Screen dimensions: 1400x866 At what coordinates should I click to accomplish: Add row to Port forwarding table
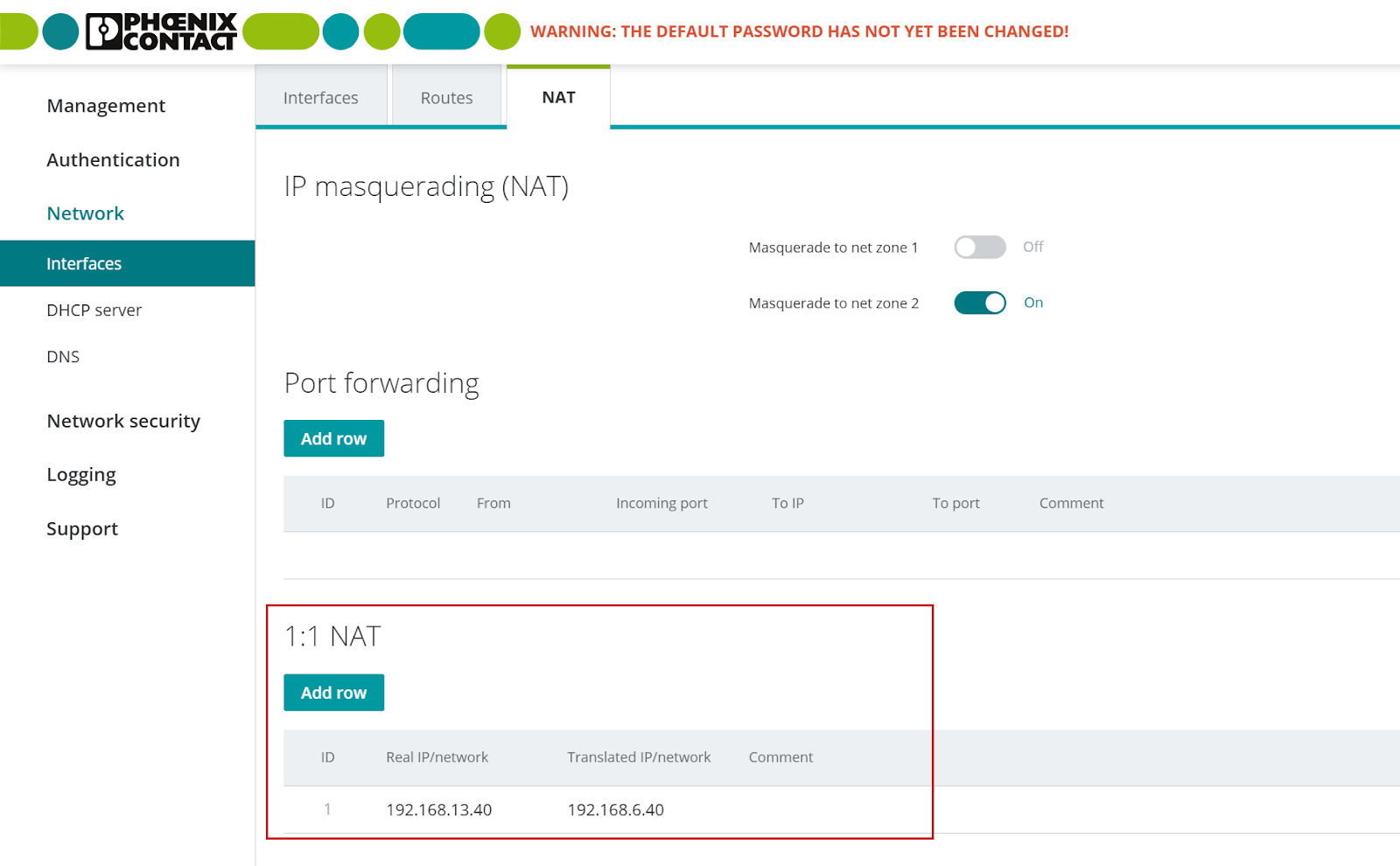tap(333, 438)
